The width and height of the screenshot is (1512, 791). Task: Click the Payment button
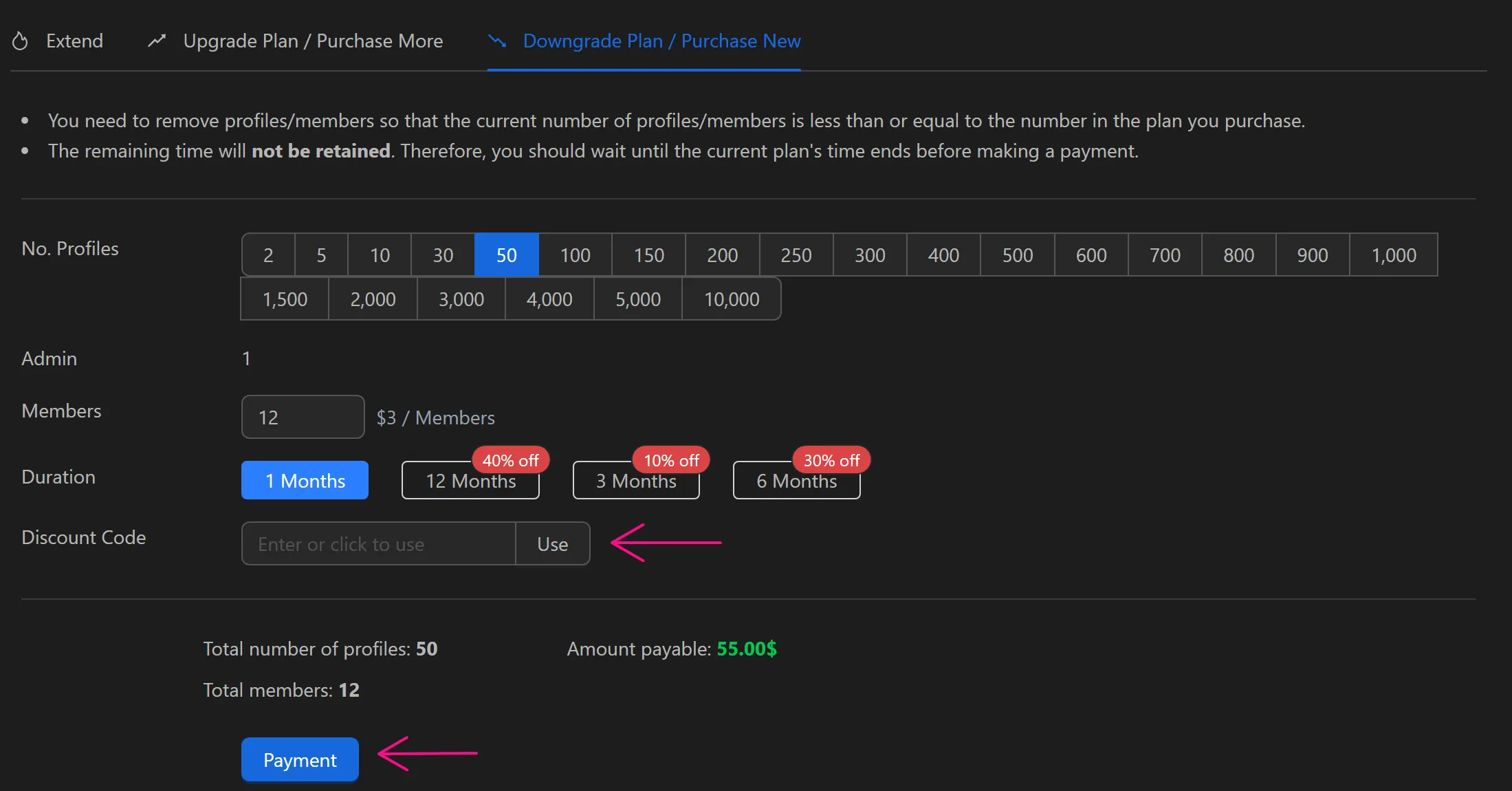[299, 759]
